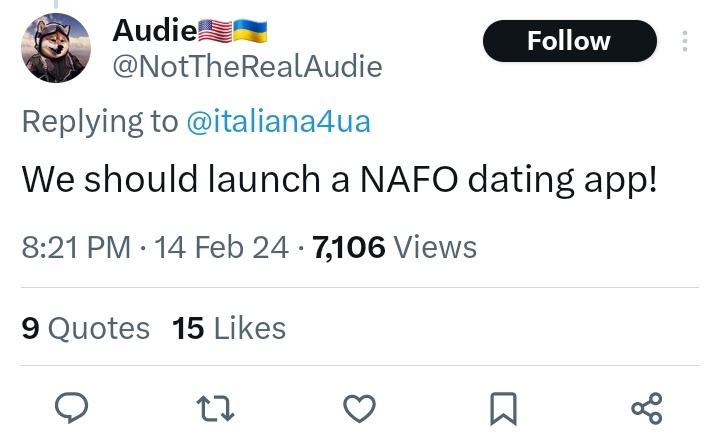
Task: Like the tweet with the heart icon
Action: 360,407
